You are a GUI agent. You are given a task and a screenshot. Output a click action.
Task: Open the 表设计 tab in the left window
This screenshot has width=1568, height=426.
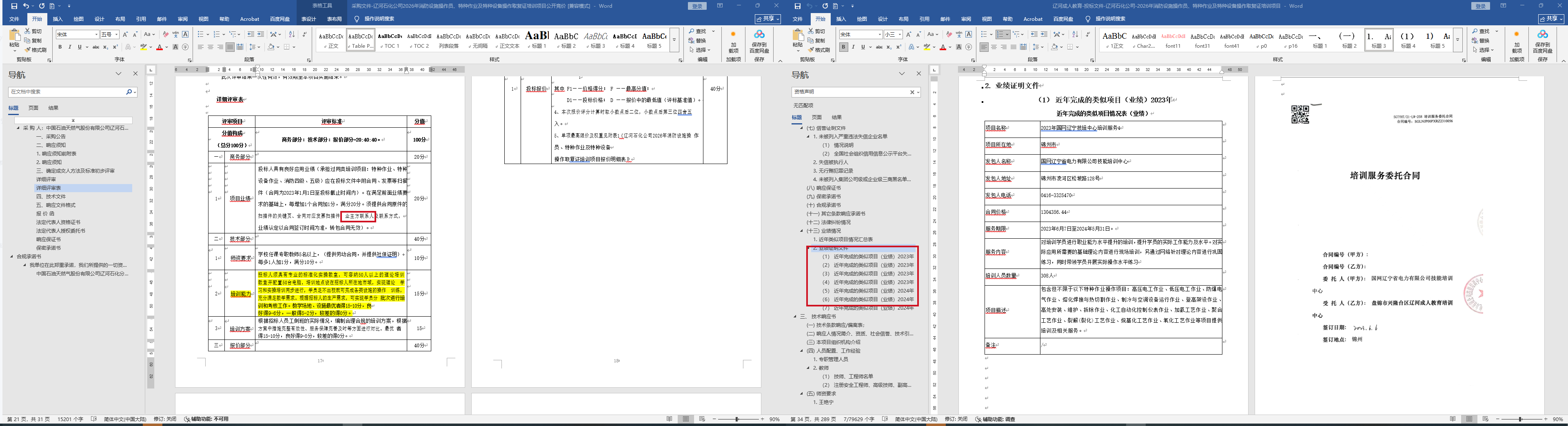[308, 19]
